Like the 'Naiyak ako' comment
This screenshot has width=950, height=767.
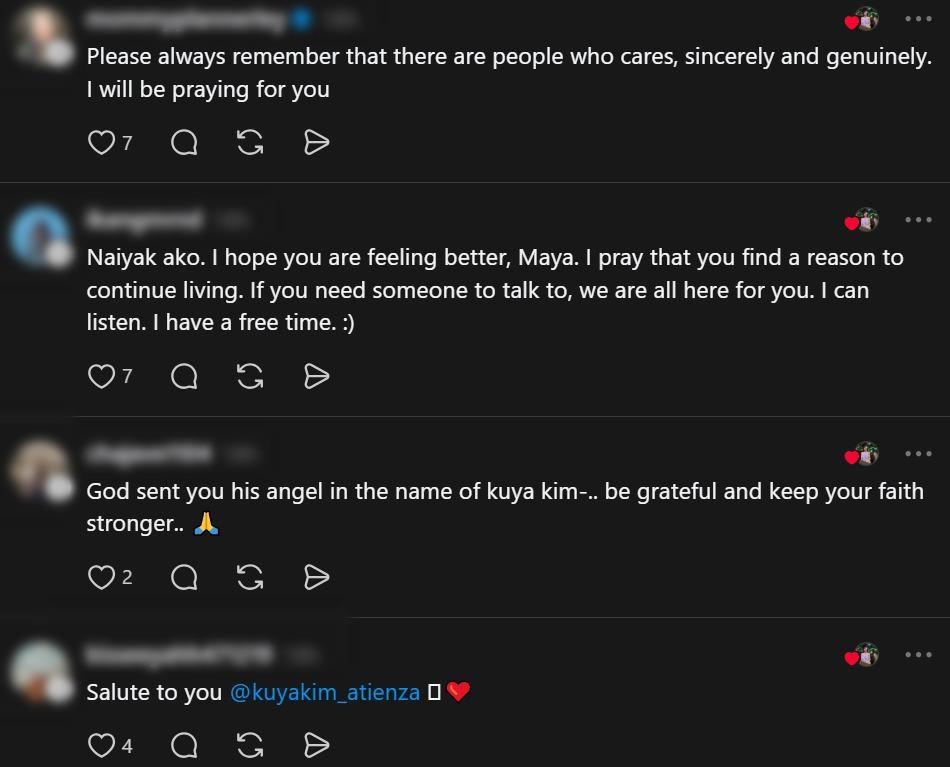[101, 376]
